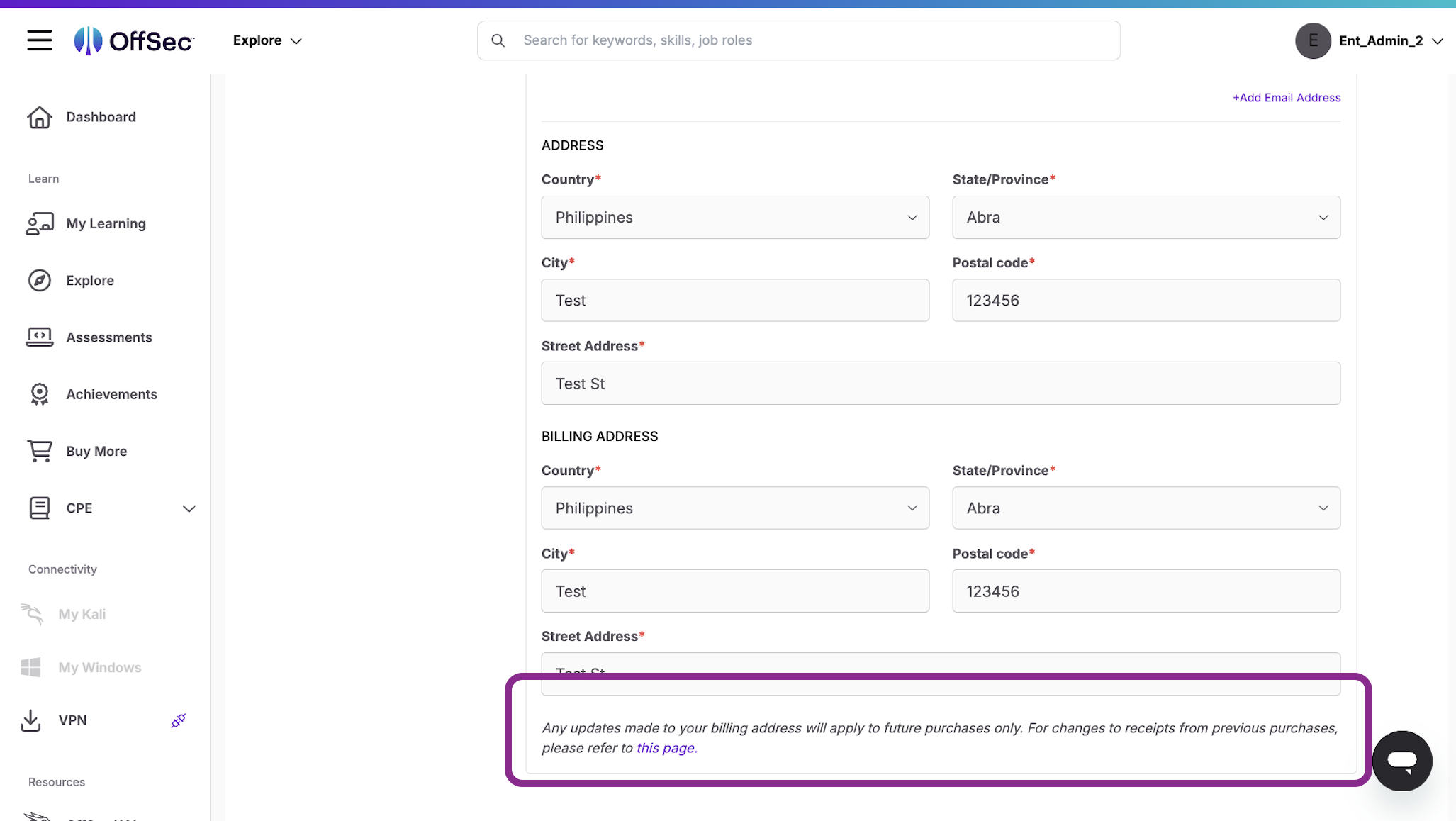Image resolution: width=1456 pixels, height=821 pixels.
Task: Open the billing Country dropdown showing Philippines
Action: pyautogui.click(x=735, y=508)
